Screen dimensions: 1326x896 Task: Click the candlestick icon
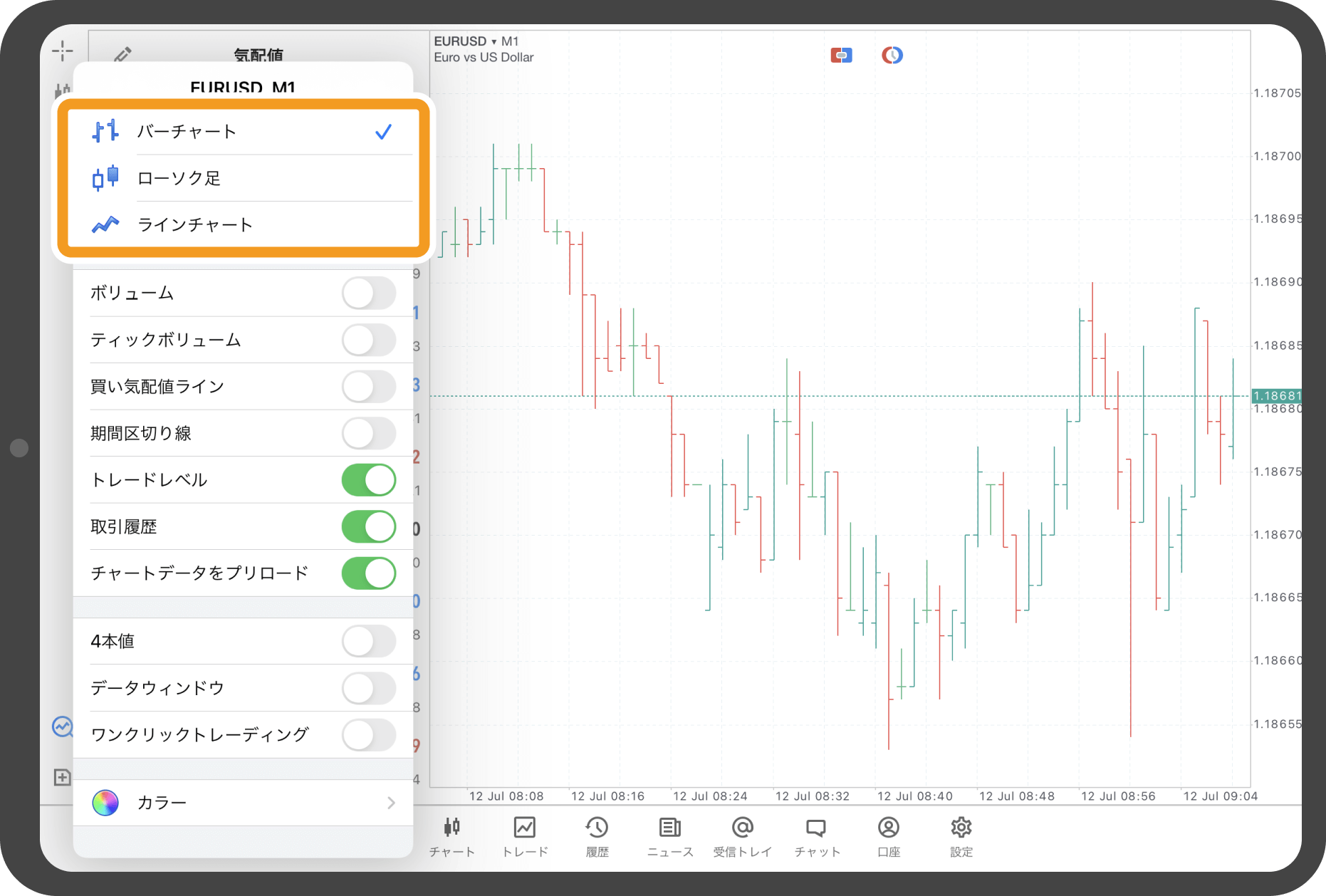(x=105, y=178)
